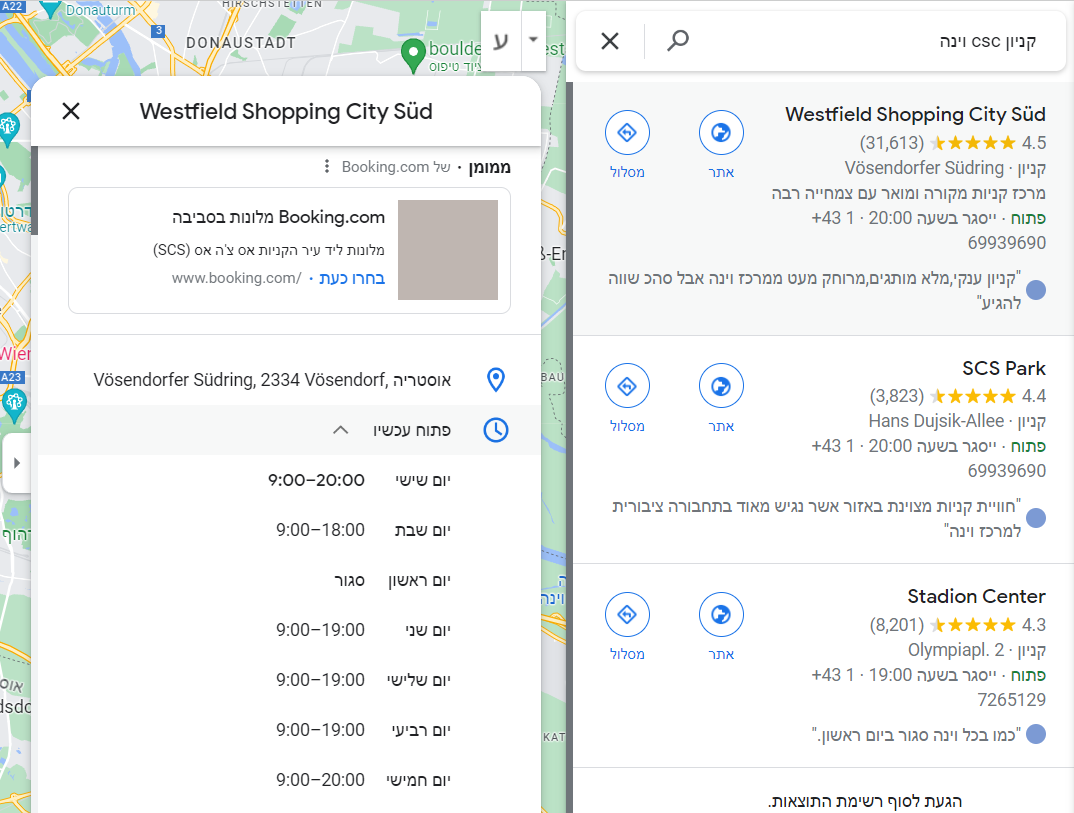Open the three-dot menu beside the Booking.com ad
Viewport: 1074px width, 813px height.
click(327, 166)
